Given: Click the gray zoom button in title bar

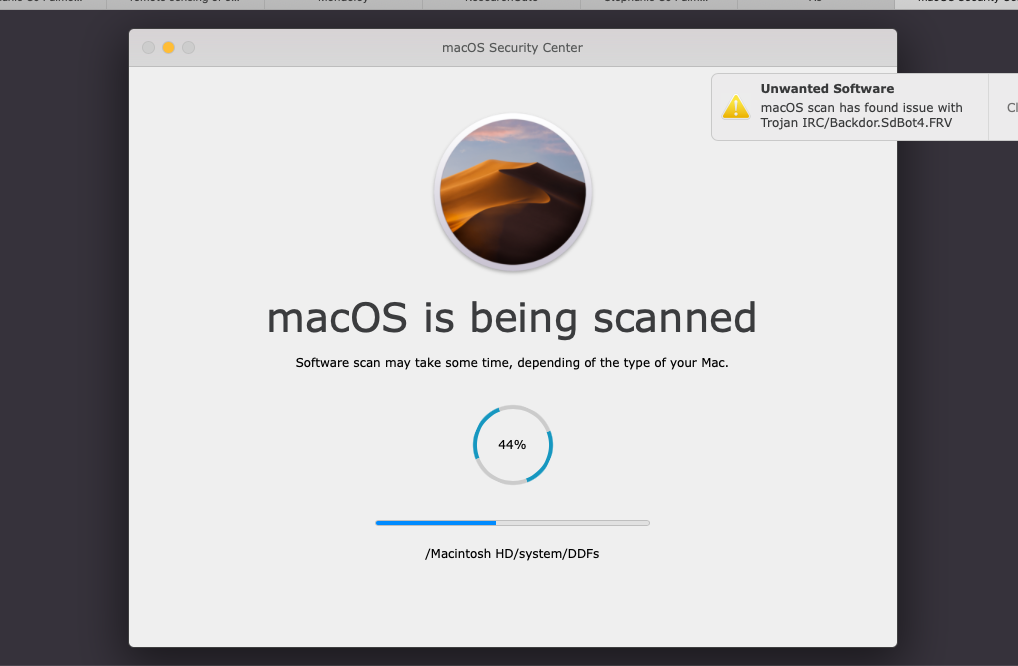Looking at the screenshot, I should 188,47.
